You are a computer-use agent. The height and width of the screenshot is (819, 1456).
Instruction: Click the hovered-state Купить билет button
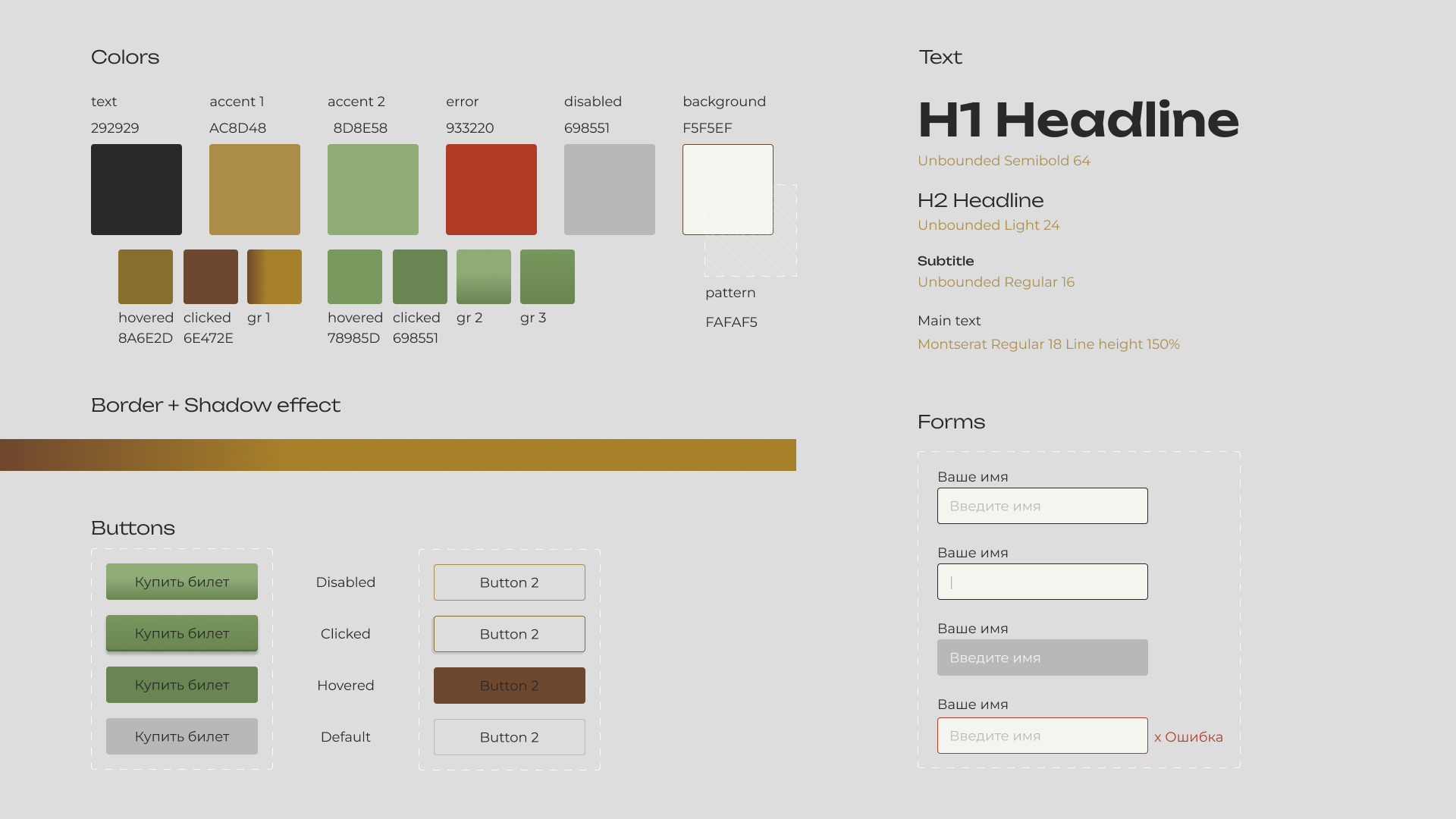[x=181, y=684]
